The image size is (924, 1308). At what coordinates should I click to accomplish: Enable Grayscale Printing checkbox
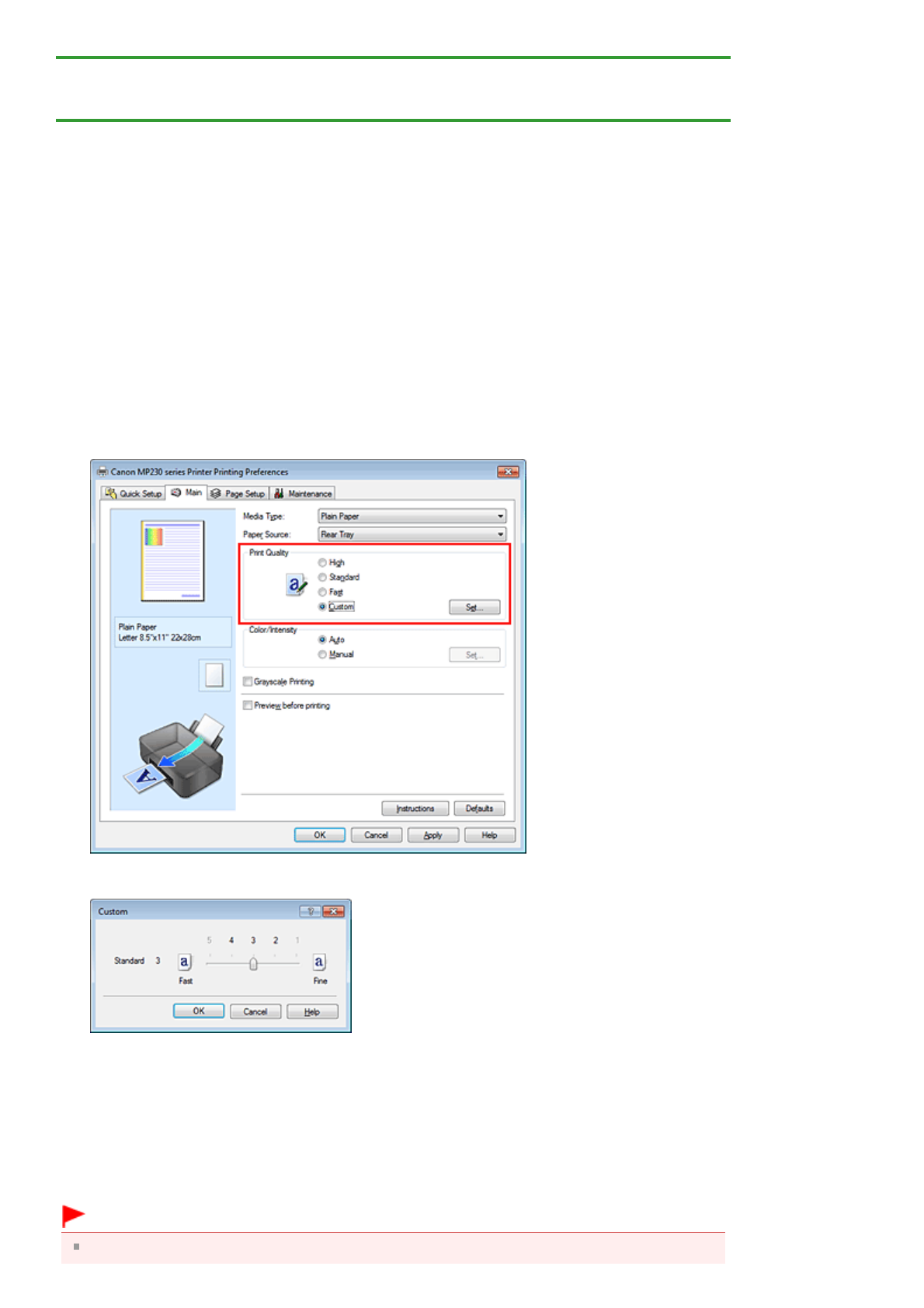point(248,682)
